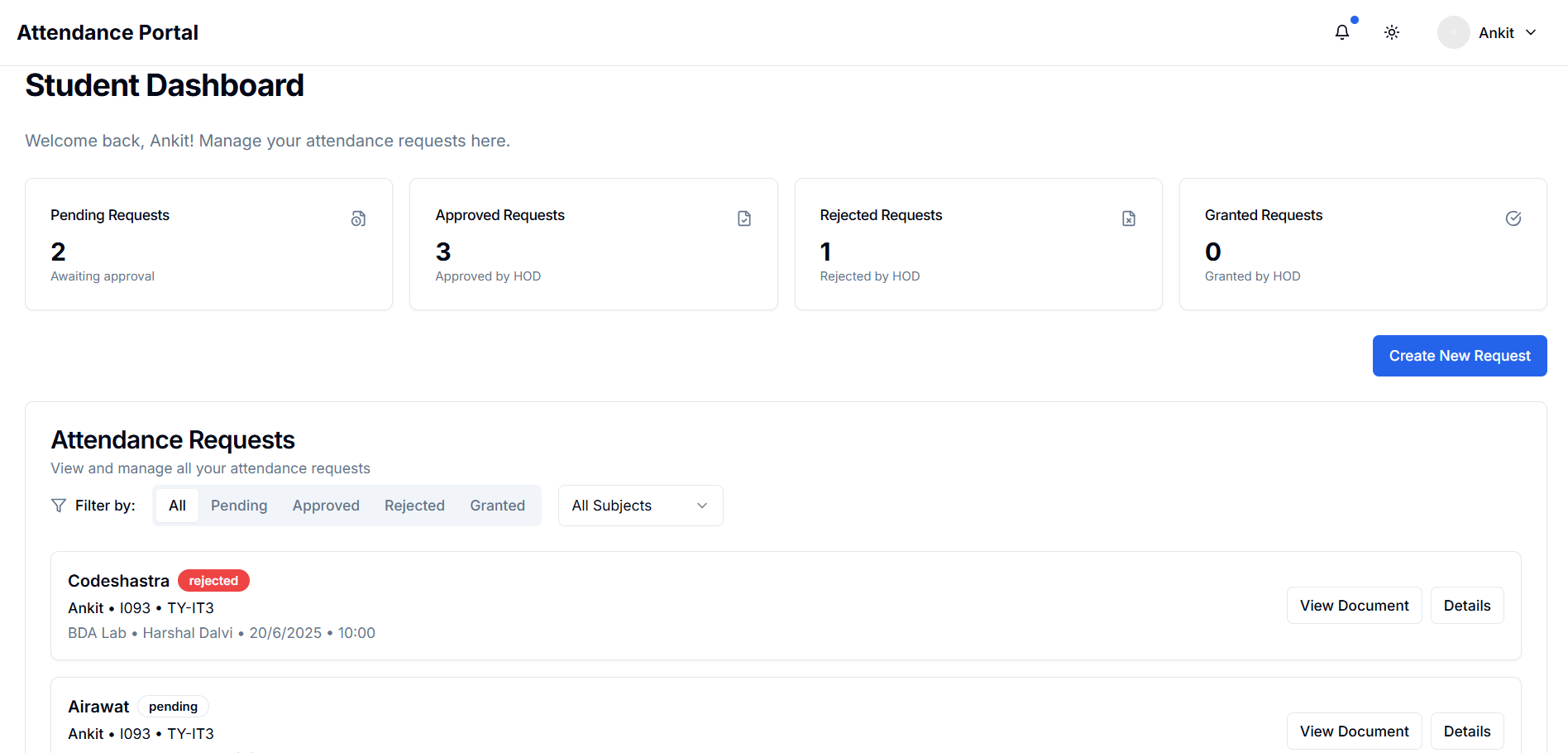View Document for the Codeshastra request
Image resolution: width=1568 pixels, height=753 pixels.
pos(1354,606)
